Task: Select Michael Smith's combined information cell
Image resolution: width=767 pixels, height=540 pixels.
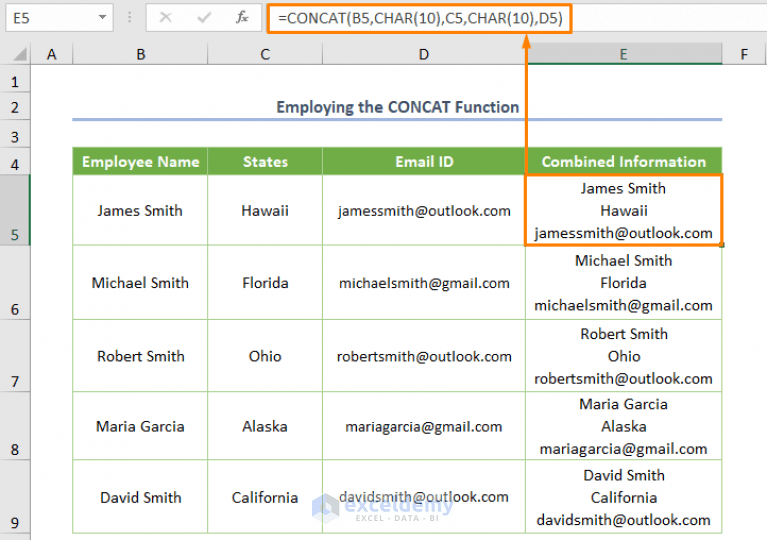Action: click(x=624, y=283)
